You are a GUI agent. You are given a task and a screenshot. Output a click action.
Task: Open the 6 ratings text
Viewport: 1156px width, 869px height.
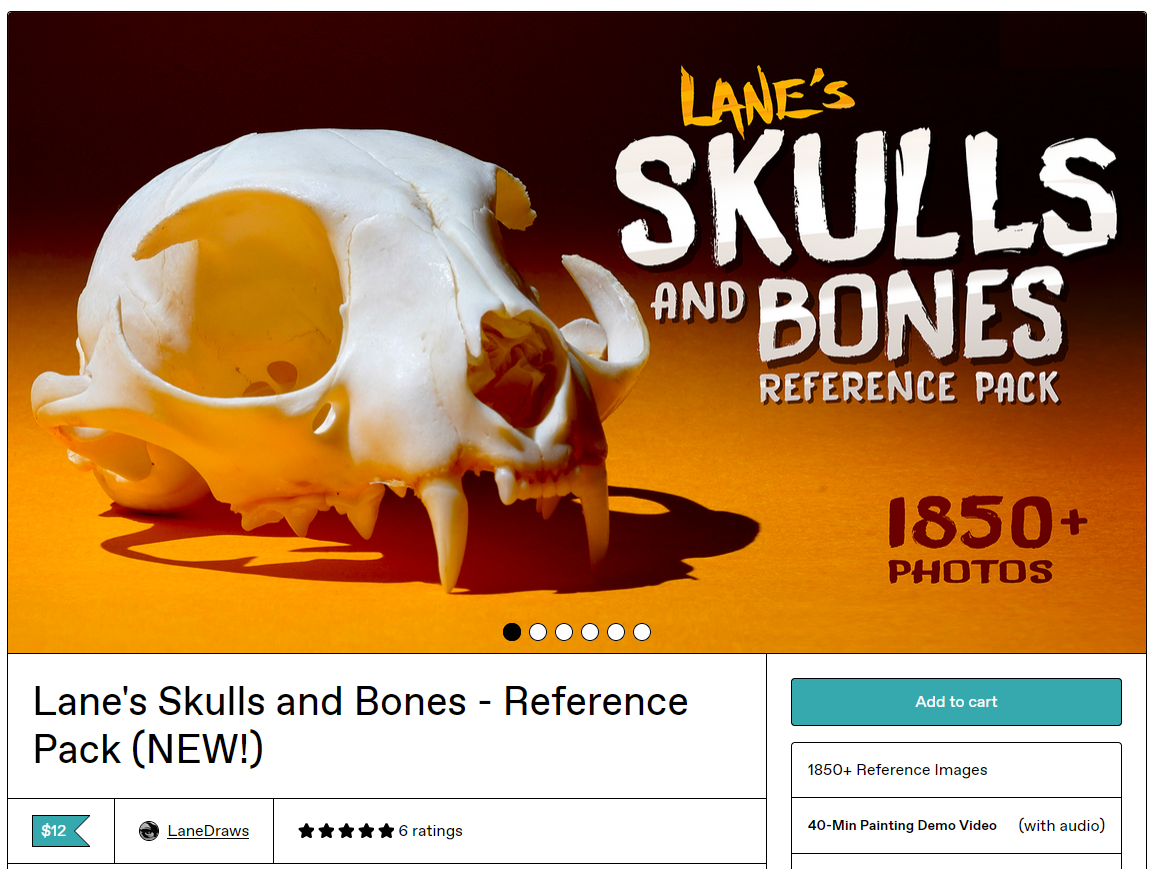point(431,831)
